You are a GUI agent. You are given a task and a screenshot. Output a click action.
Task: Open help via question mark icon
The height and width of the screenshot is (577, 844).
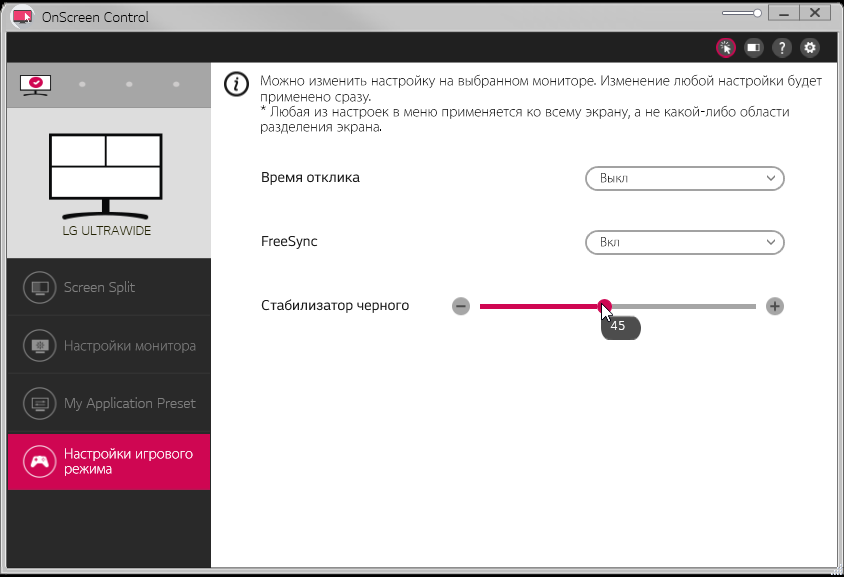pyautogui.click(x=782, y=48)
